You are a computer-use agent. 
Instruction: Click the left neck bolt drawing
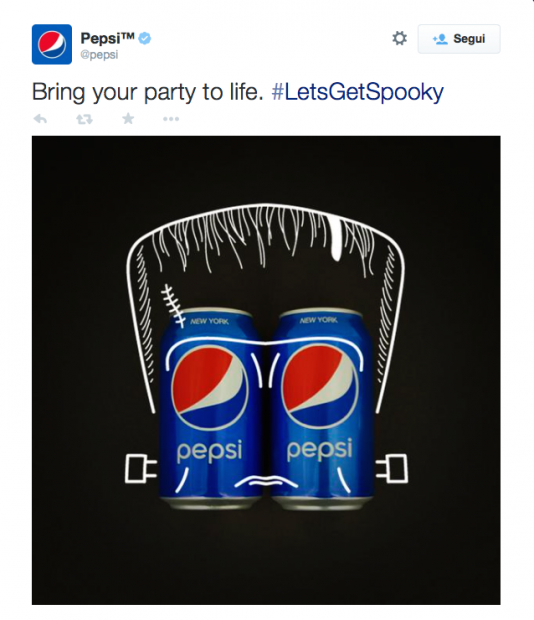pos(141,469)
